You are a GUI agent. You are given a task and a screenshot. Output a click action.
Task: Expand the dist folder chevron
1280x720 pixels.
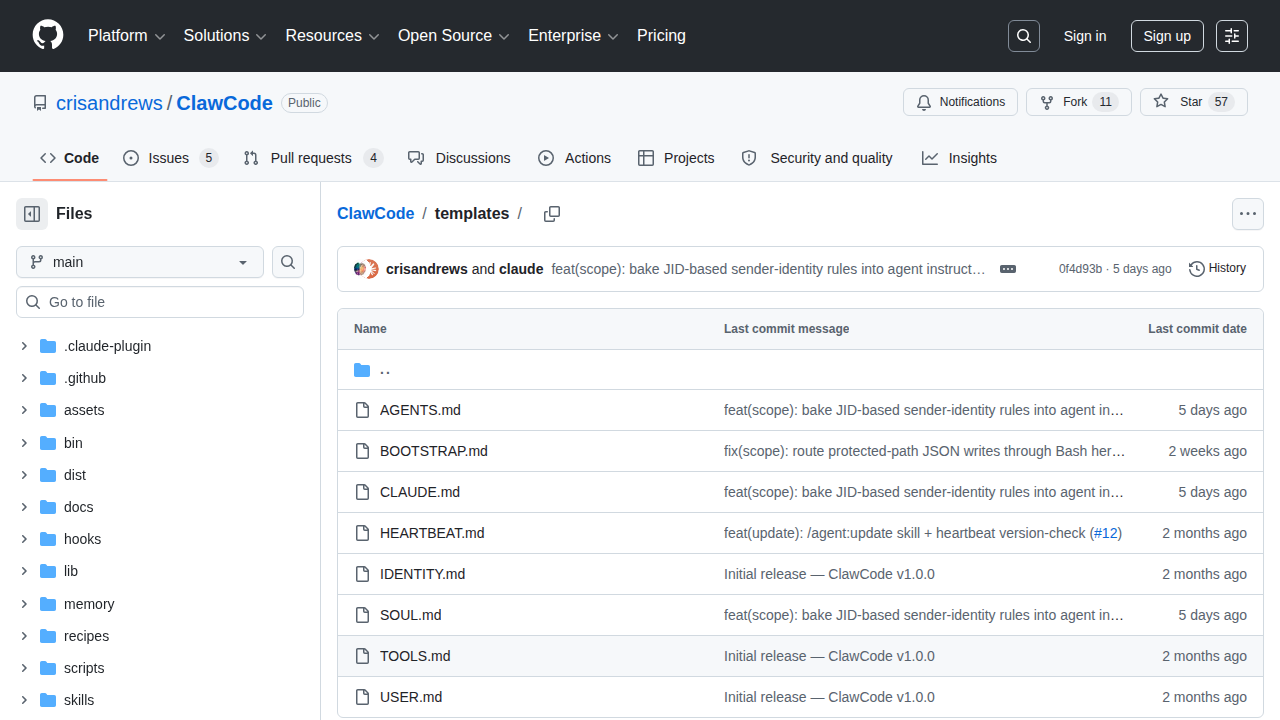pos(24,475)
